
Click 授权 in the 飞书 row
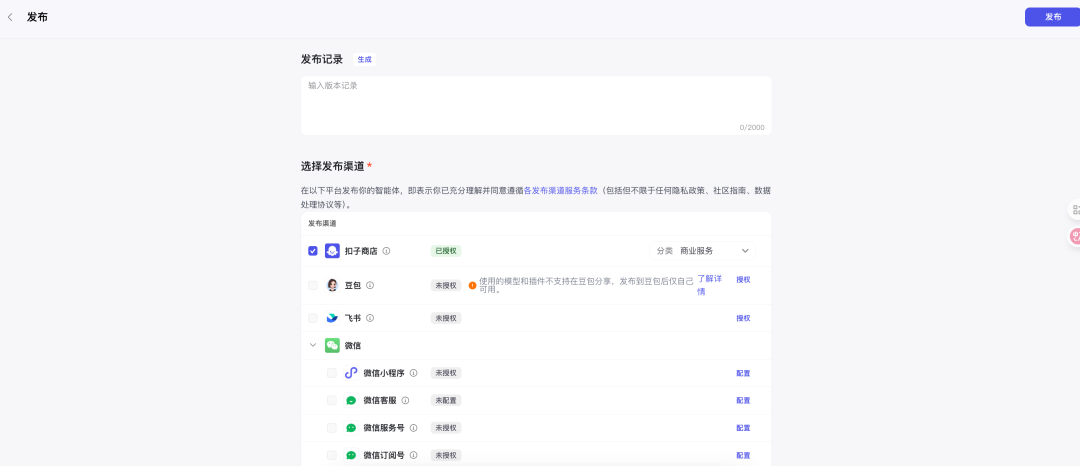coord(743,318)
